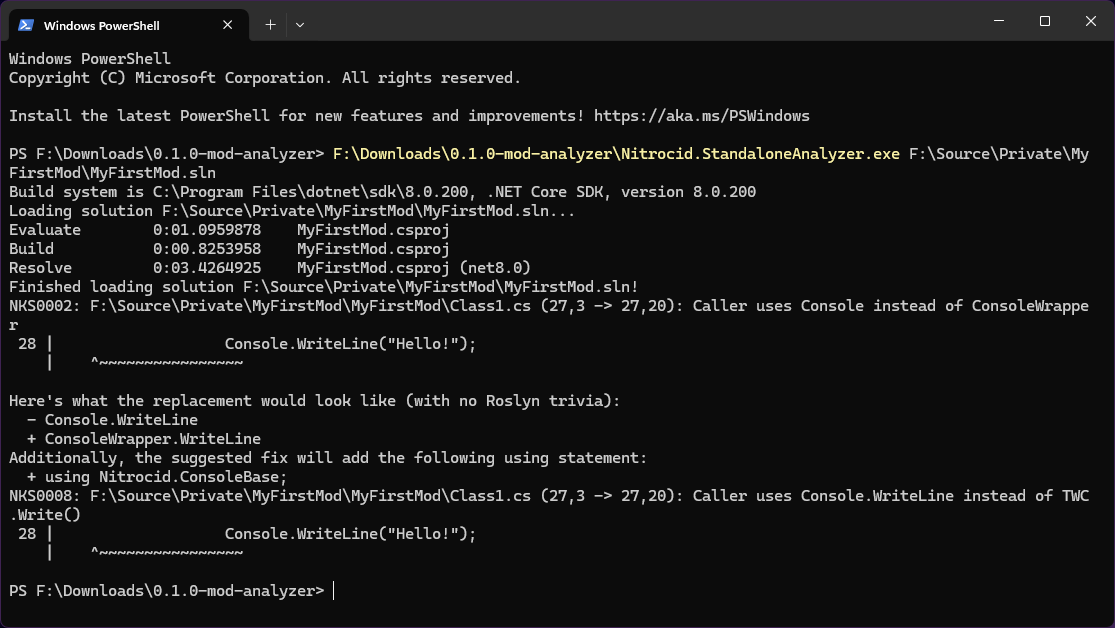The height and width of the screenshot is (628, 1115).
Task: Close the Windows PowerShell tab
Action: [x=231, y=25]
